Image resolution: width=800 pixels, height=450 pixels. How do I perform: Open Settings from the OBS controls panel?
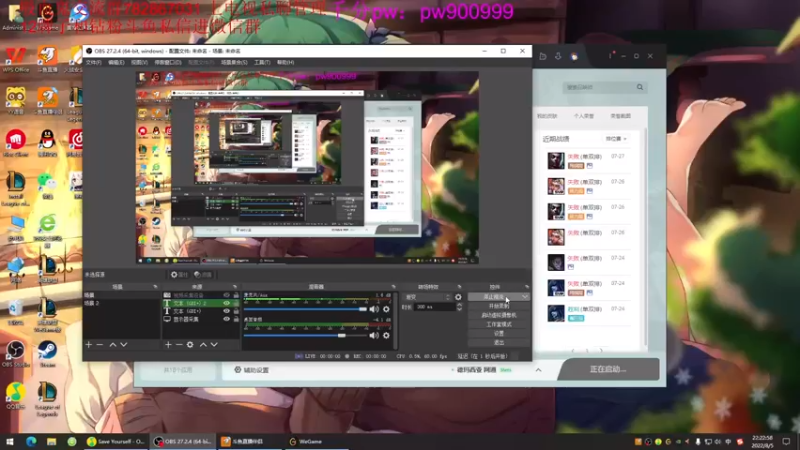click(499, 333)
